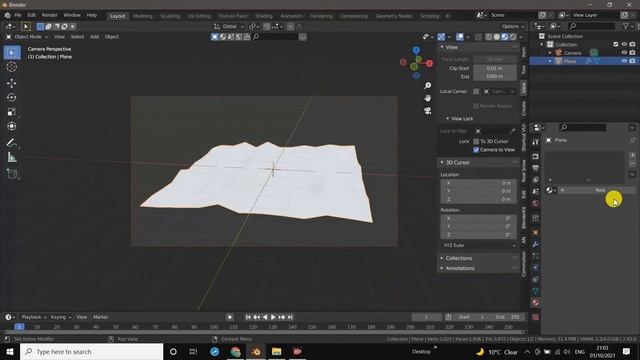
Task: Switch to the Modeling workspace tab
Action: [142, 16]
